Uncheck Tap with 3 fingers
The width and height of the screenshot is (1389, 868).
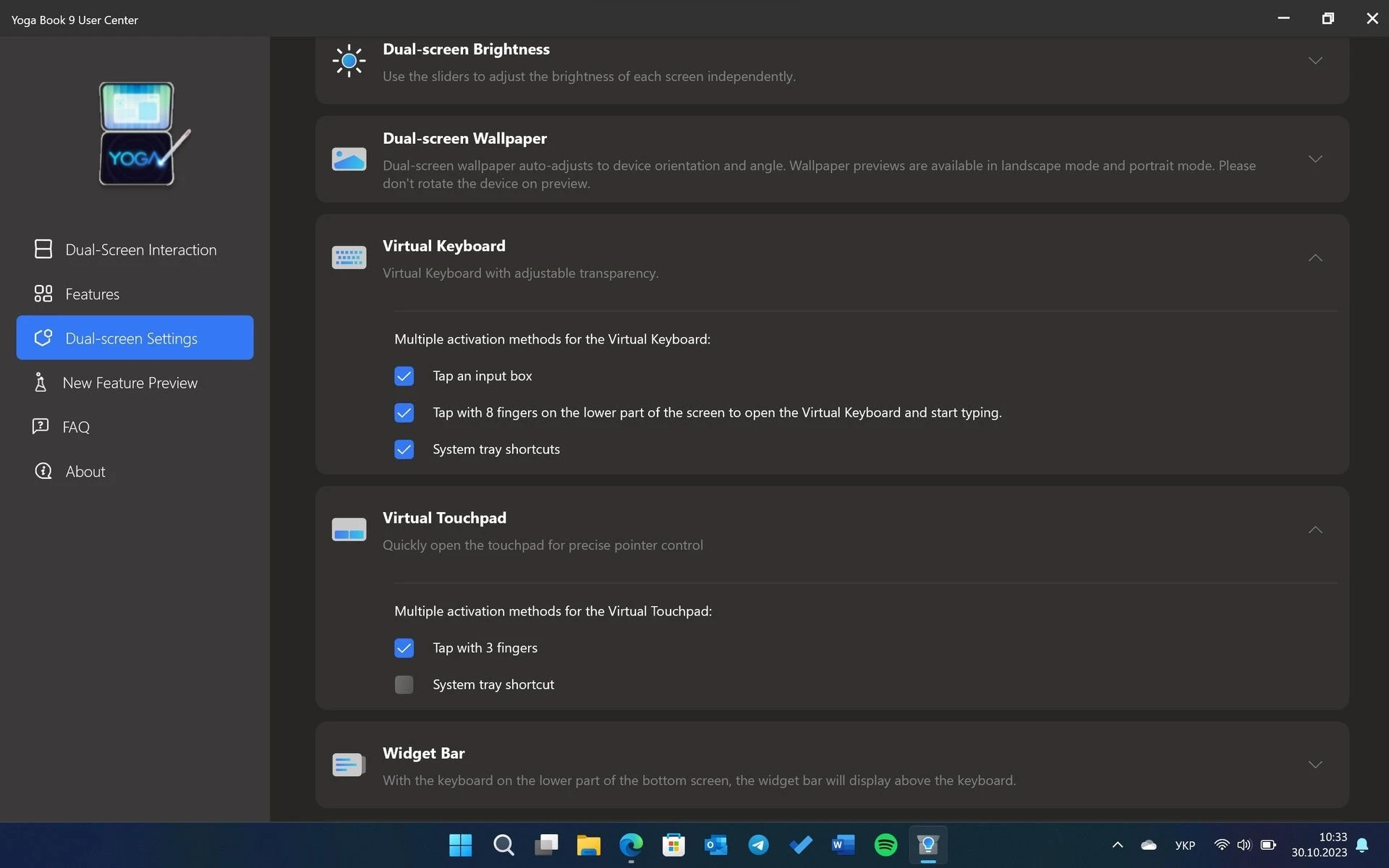[404, 648]
